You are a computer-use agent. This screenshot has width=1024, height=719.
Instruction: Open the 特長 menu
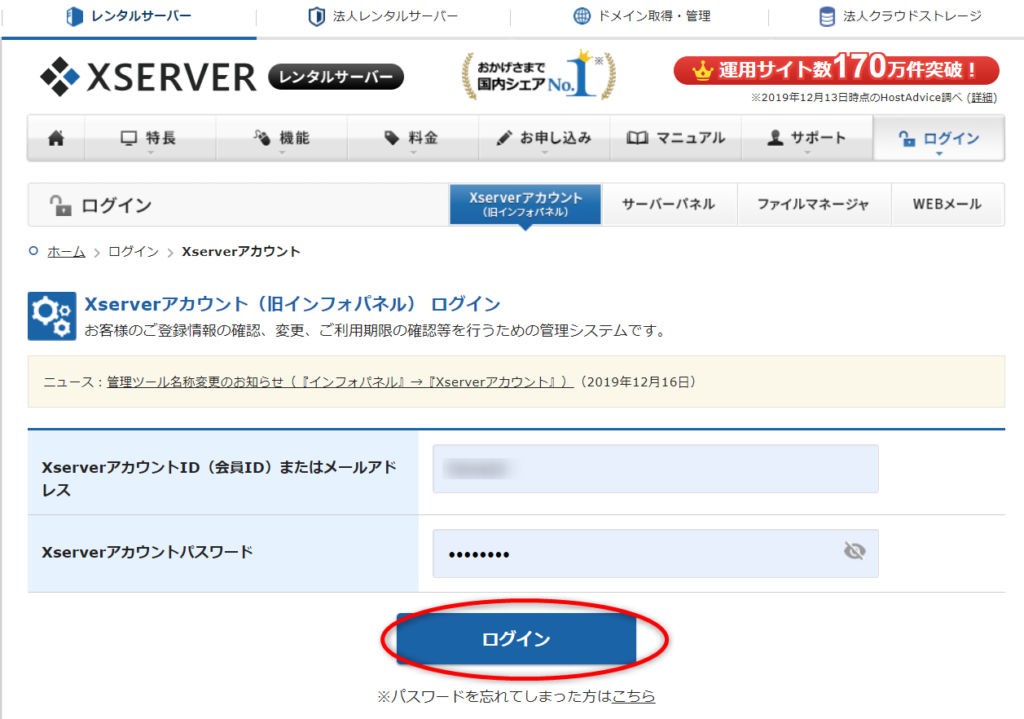(150, 138)
